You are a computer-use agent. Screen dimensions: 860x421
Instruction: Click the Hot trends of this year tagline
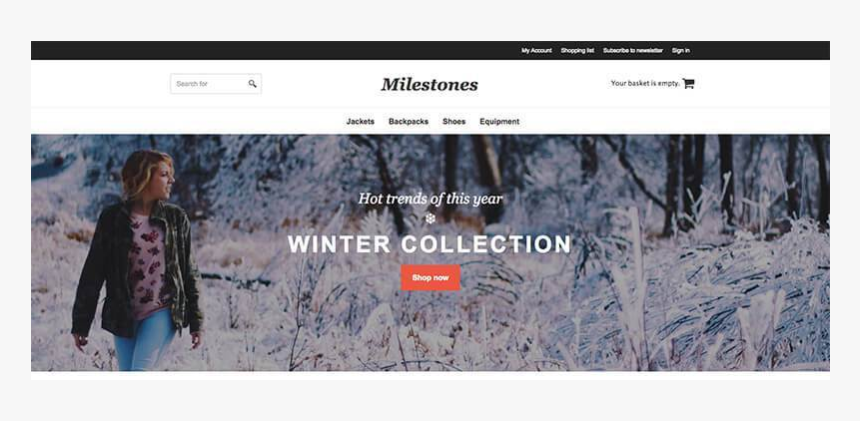coord(430,198)
